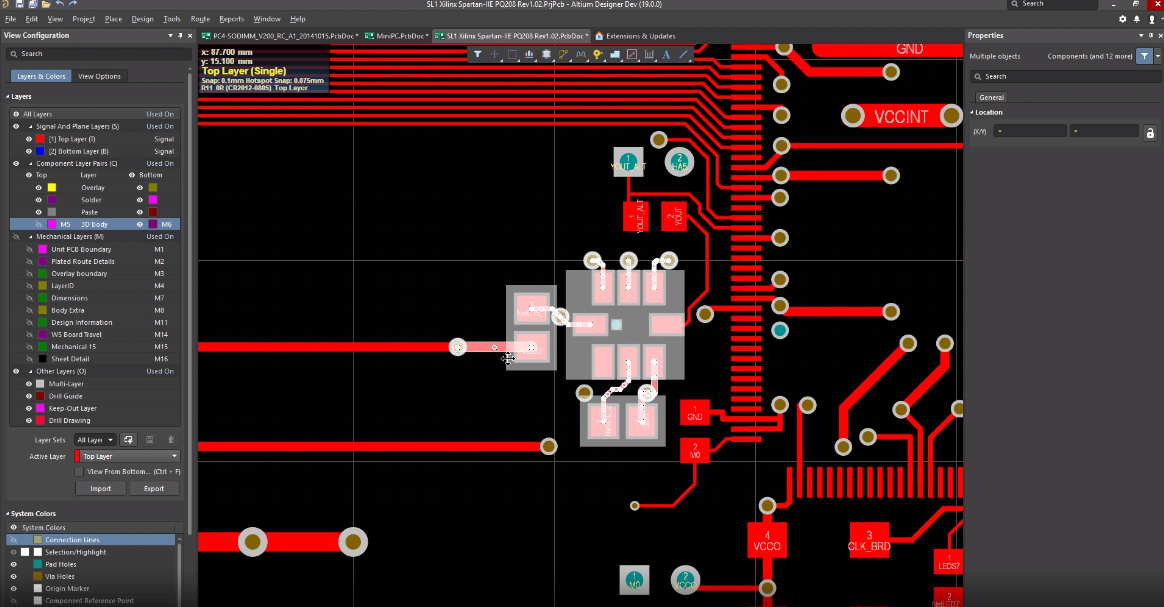
Task: Click the blue Bottom Layer color swatch
Action: [x=41, y=151]
